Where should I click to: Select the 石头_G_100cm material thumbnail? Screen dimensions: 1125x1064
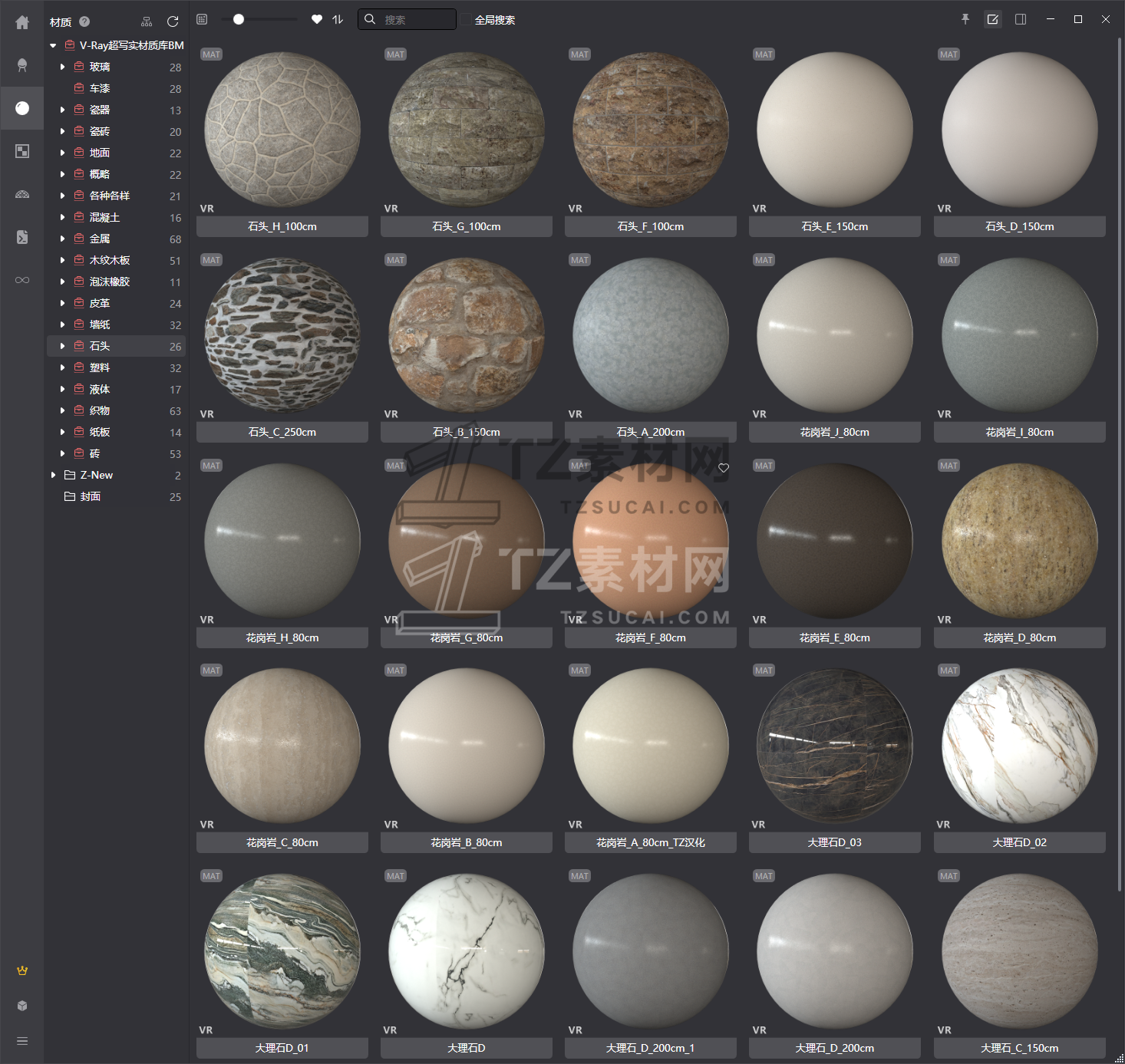point(467,130)
